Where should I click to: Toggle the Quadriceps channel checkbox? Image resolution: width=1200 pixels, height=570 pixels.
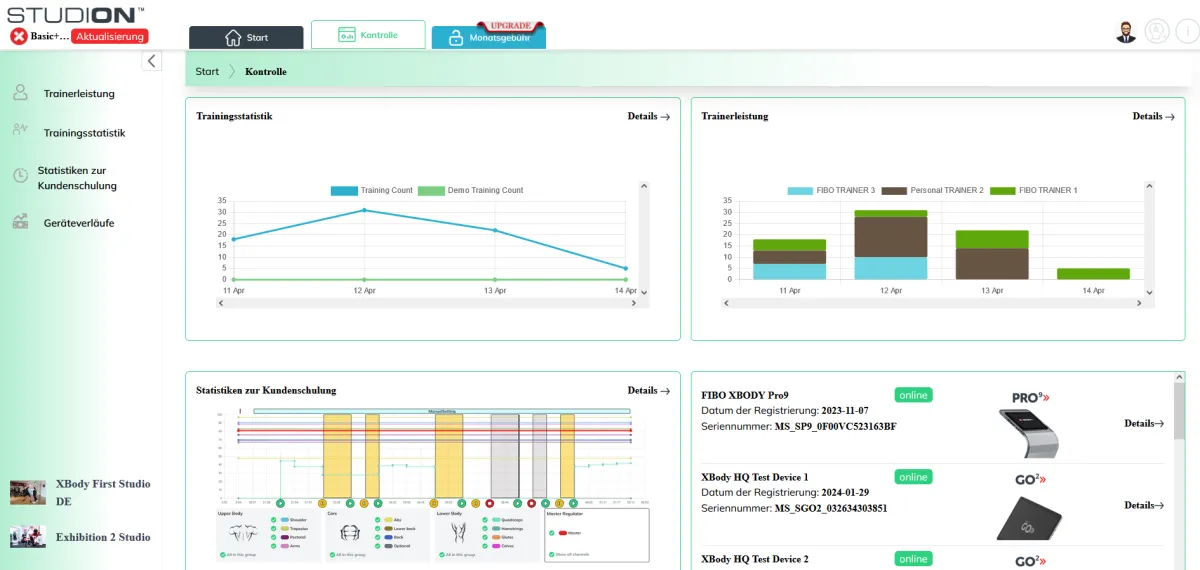point(484,520)
